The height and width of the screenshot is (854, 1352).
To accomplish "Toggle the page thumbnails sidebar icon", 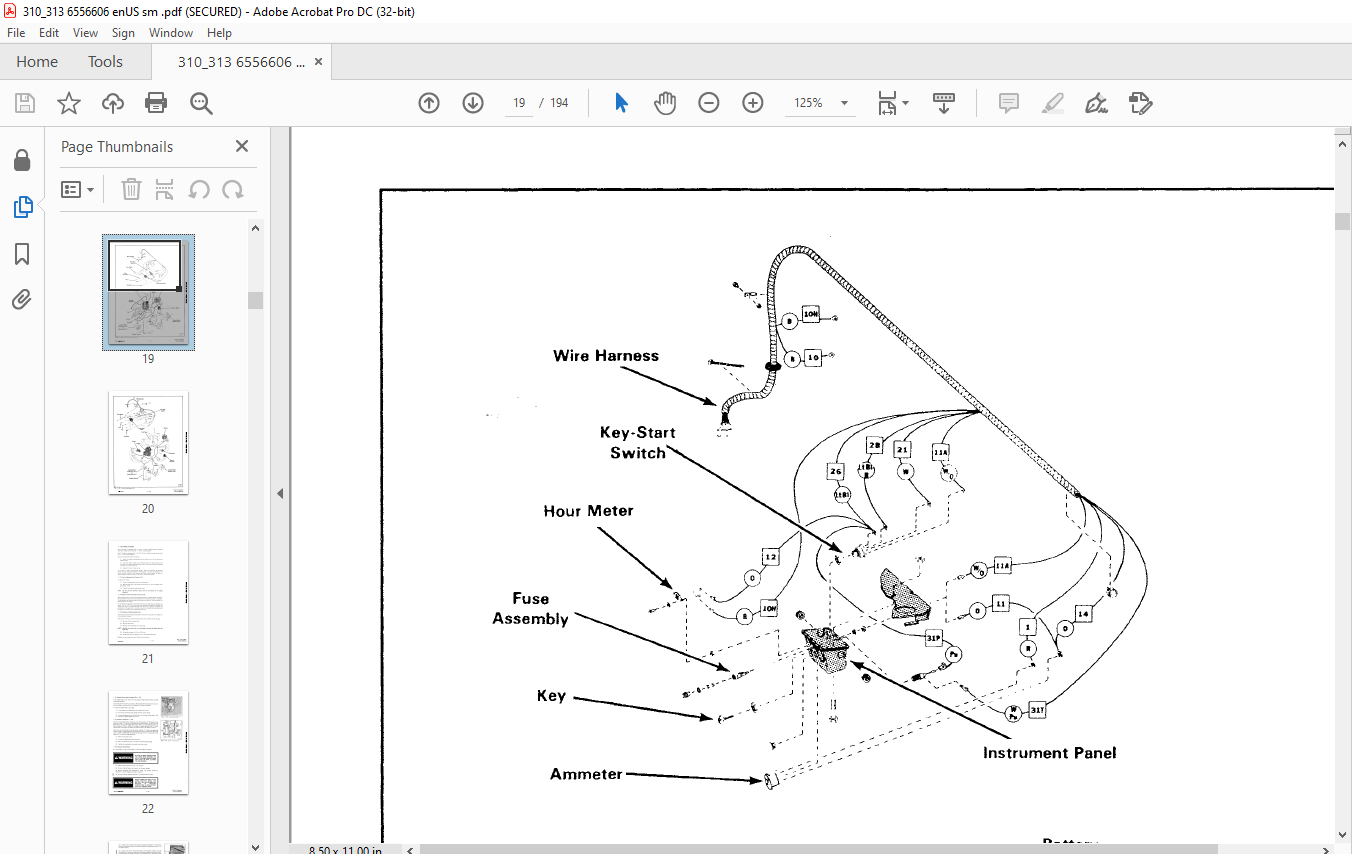I will pyautogui.click(x=22, y=207).
